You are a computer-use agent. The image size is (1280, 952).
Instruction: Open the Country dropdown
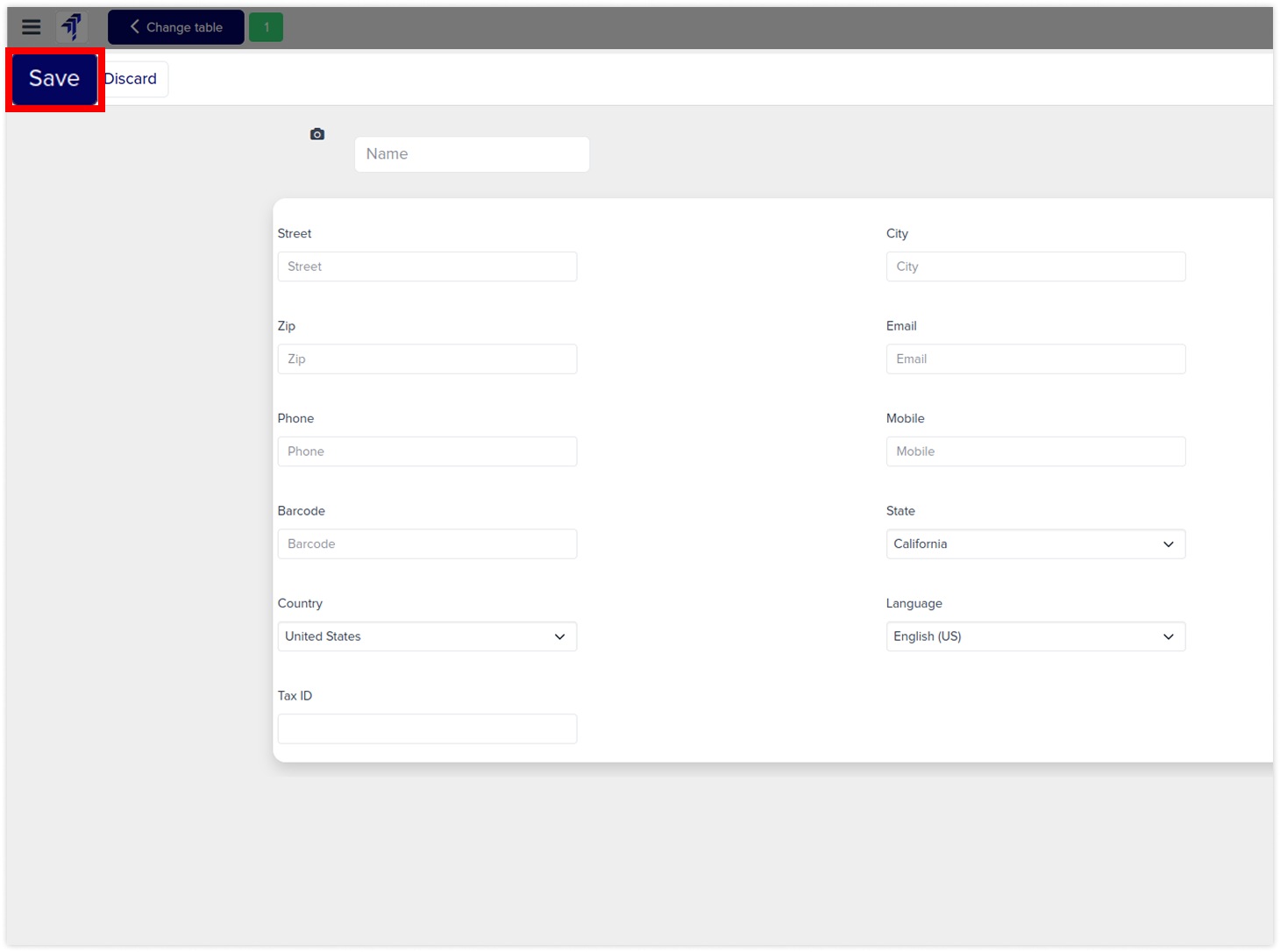click(x=427, y=636)
